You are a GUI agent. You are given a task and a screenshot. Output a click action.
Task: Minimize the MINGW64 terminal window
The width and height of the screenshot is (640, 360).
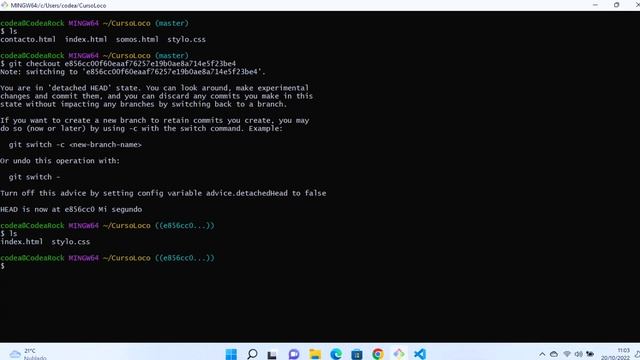pos(595,5)
